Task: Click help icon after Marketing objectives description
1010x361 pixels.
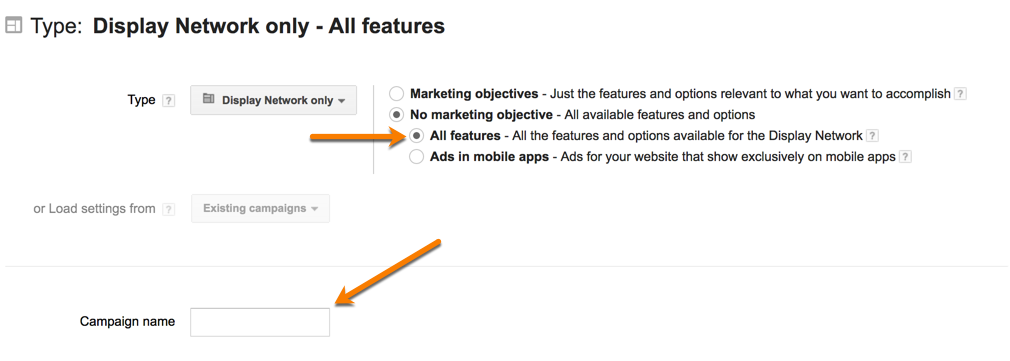Action: pos(960,94)
